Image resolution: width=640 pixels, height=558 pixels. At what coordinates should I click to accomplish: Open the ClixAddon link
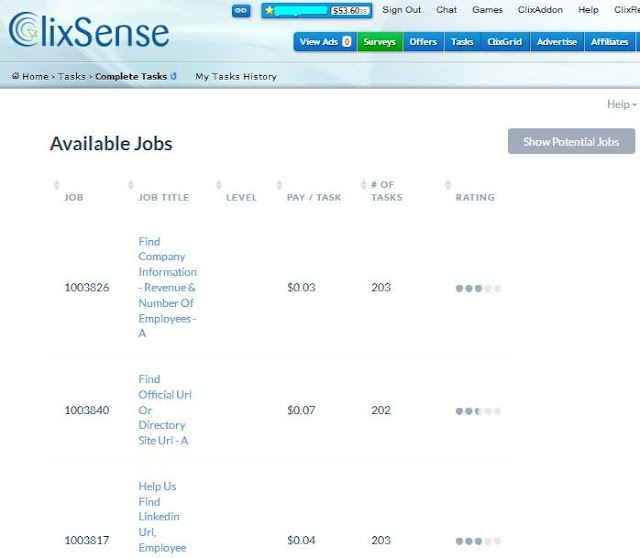540,10
